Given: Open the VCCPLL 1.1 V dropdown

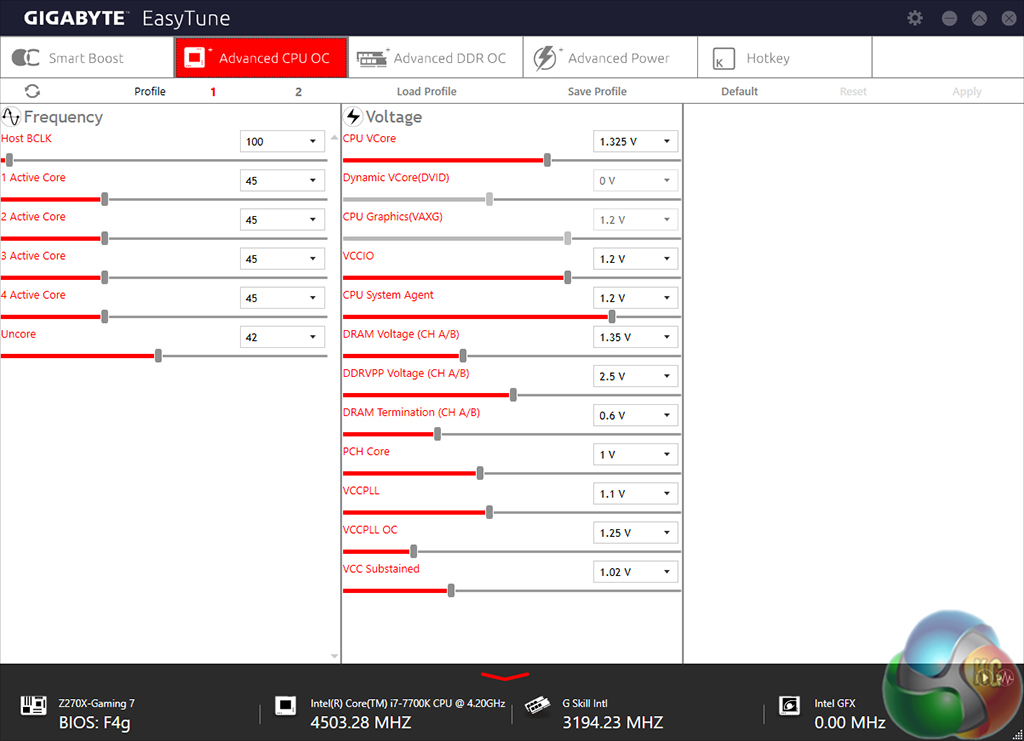Looking at the screenshot, I should tap(635, 494).
